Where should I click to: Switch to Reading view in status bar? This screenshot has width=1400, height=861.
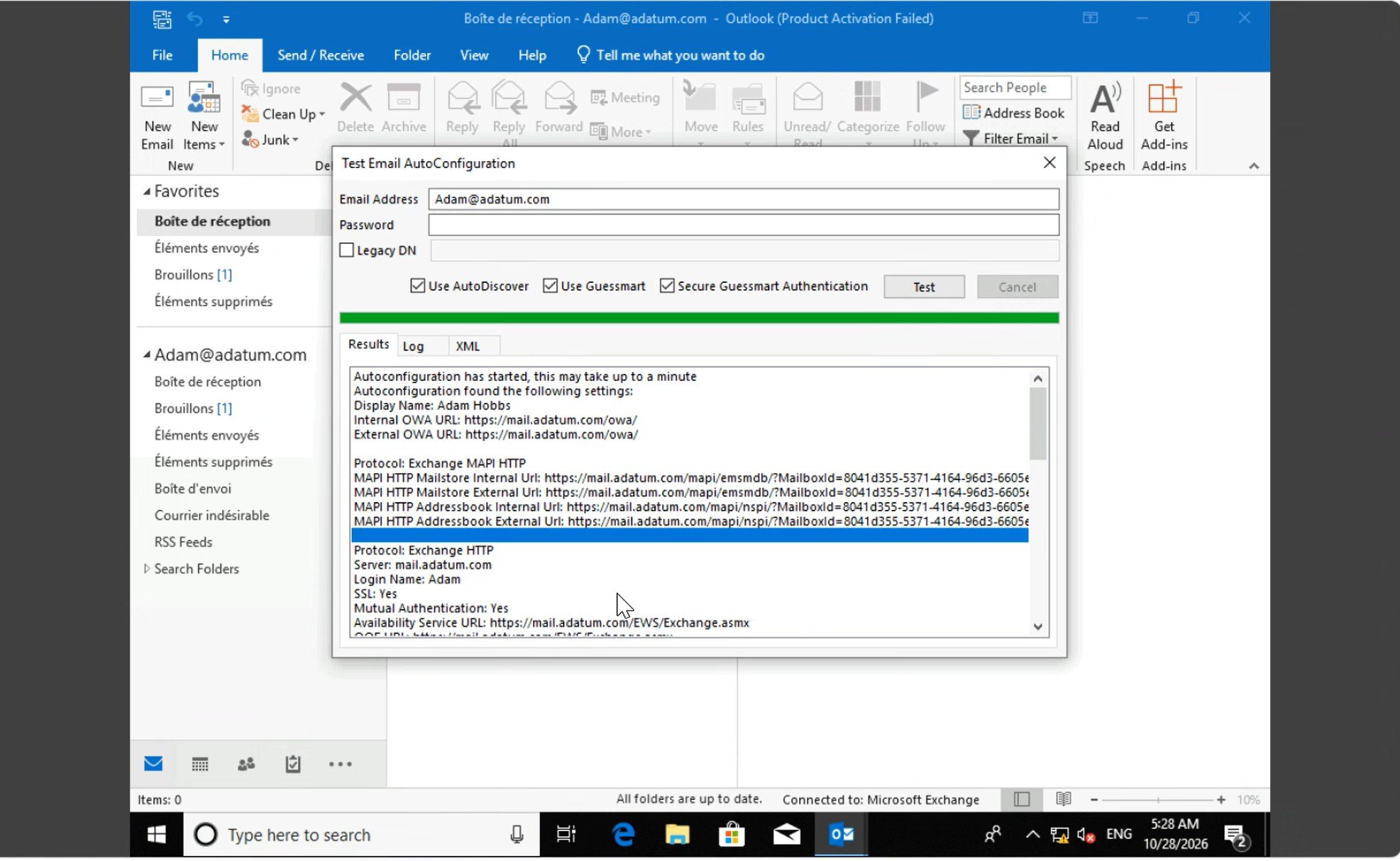click(x=1063, y=799)
